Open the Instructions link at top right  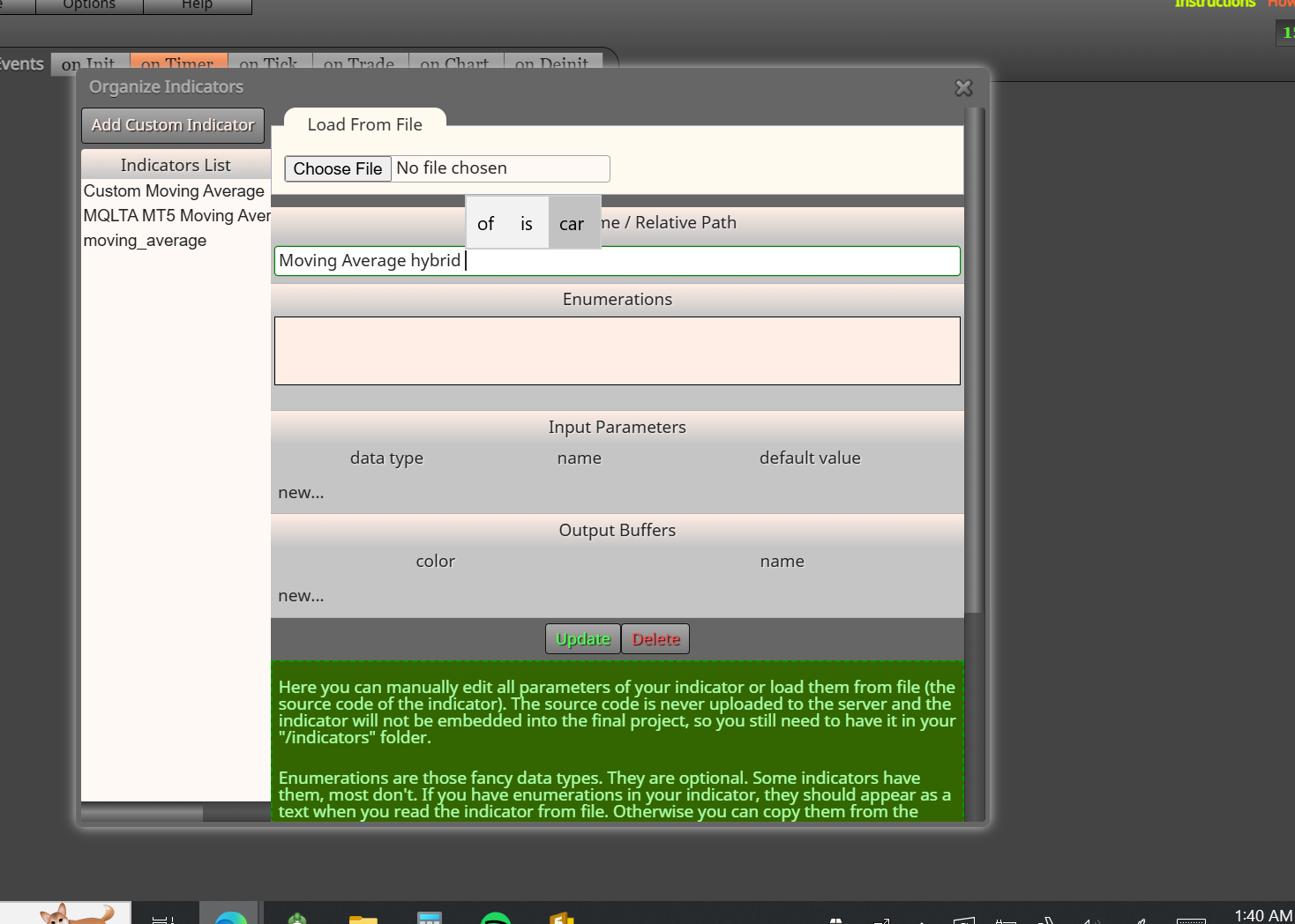point(1215,4)
